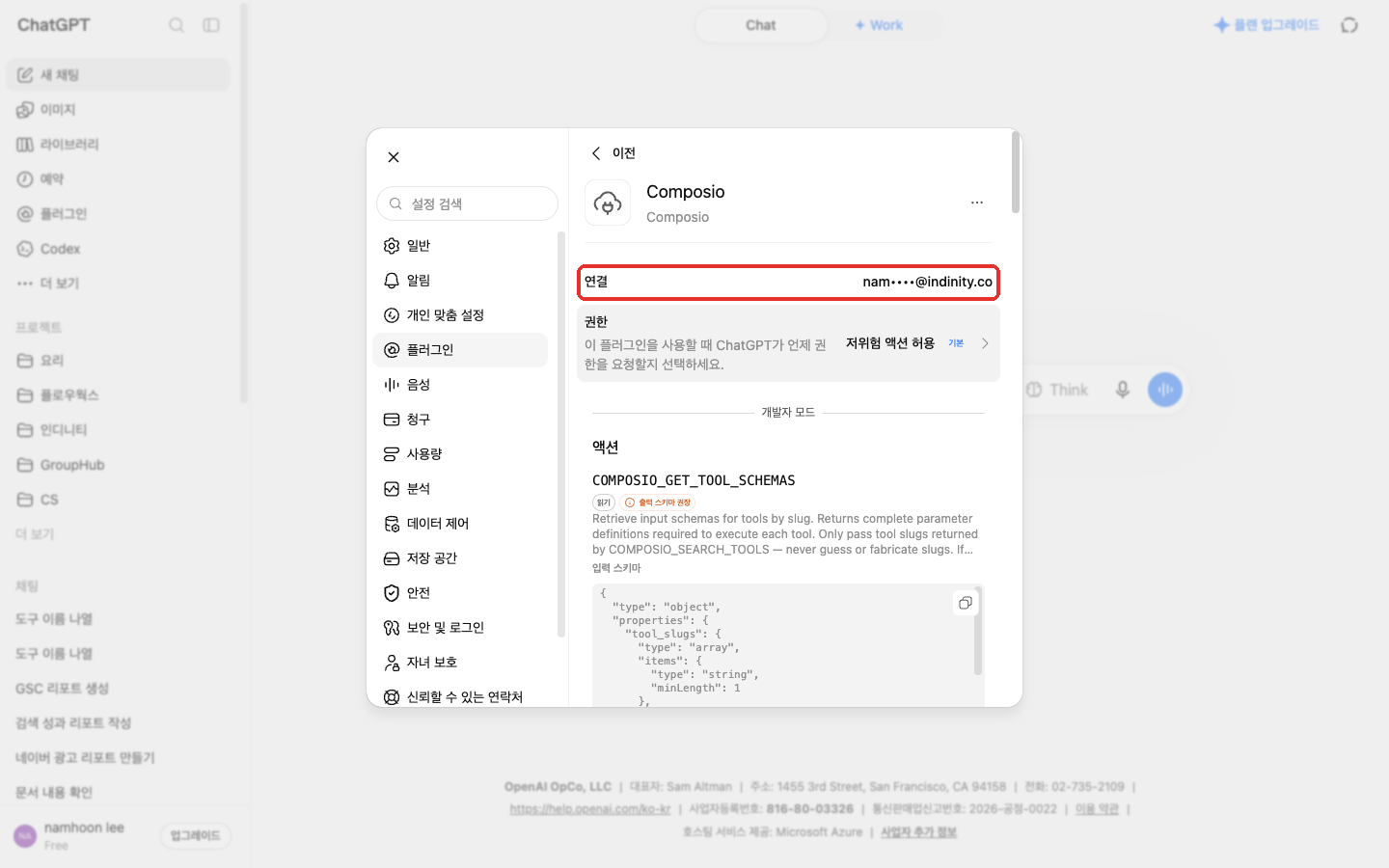Viewport: 1389px width, 868px height.
Task: Click the 업그레이드 button beside namhoon lee
Action: pos(196,835)
